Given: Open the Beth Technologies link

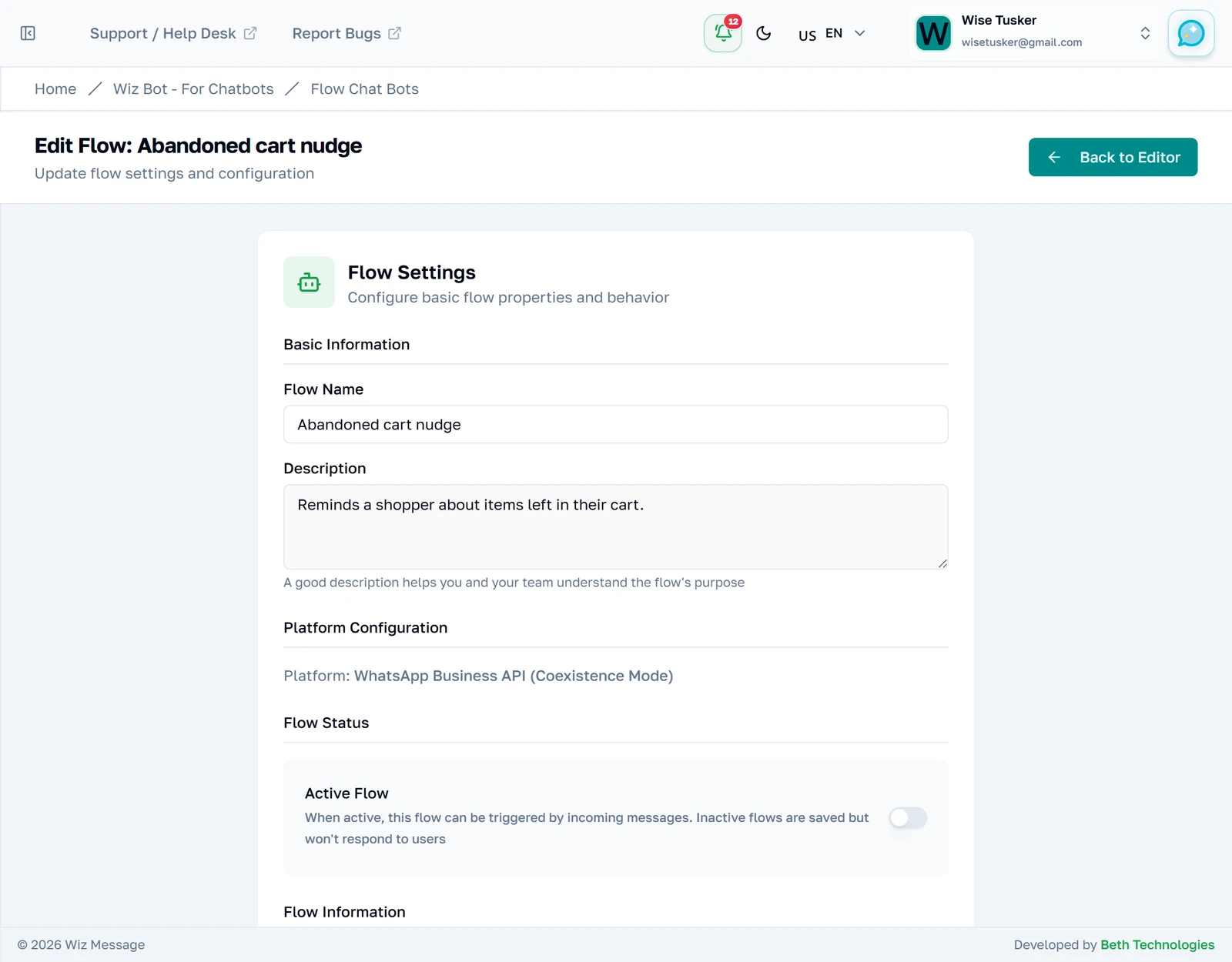Looking at the screenshot, I should click(x=1157, y=945).
